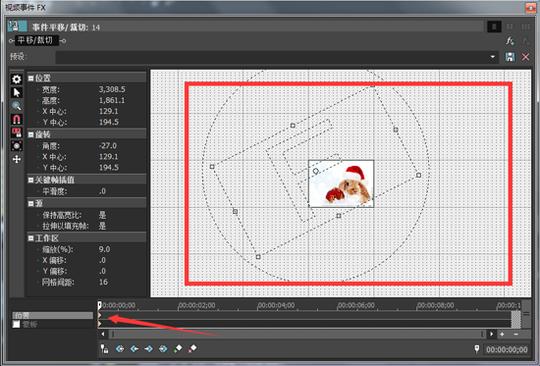Click the crop rectangle's leftmost corner handle
The width and height of the screenshot is (540, 366).
pos(212,167)
